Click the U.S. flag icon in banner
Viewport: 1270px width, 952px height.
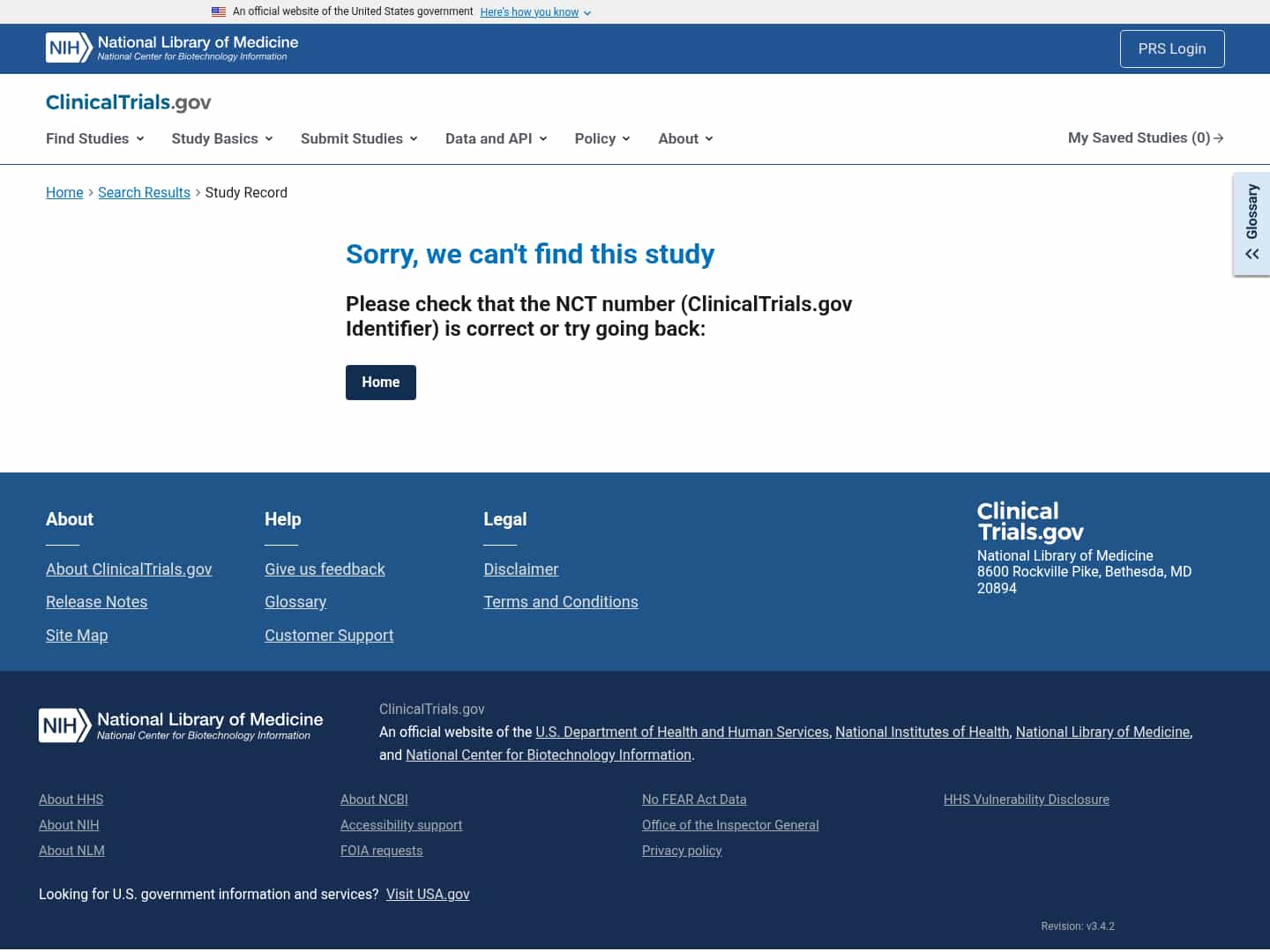click(219, 11)
